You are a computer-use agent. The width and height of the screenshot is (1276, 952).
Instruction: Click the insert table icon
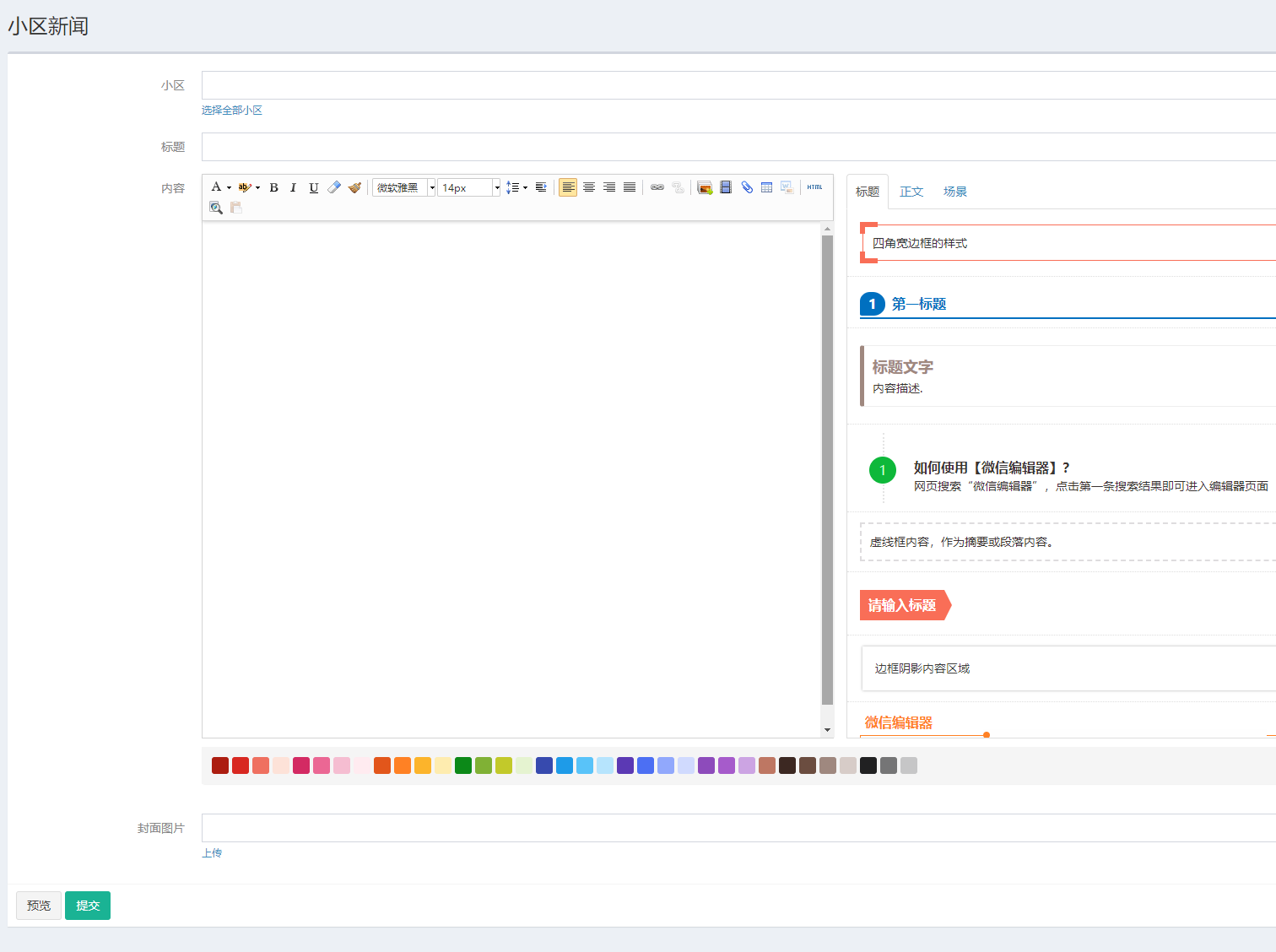coord(766,187)
